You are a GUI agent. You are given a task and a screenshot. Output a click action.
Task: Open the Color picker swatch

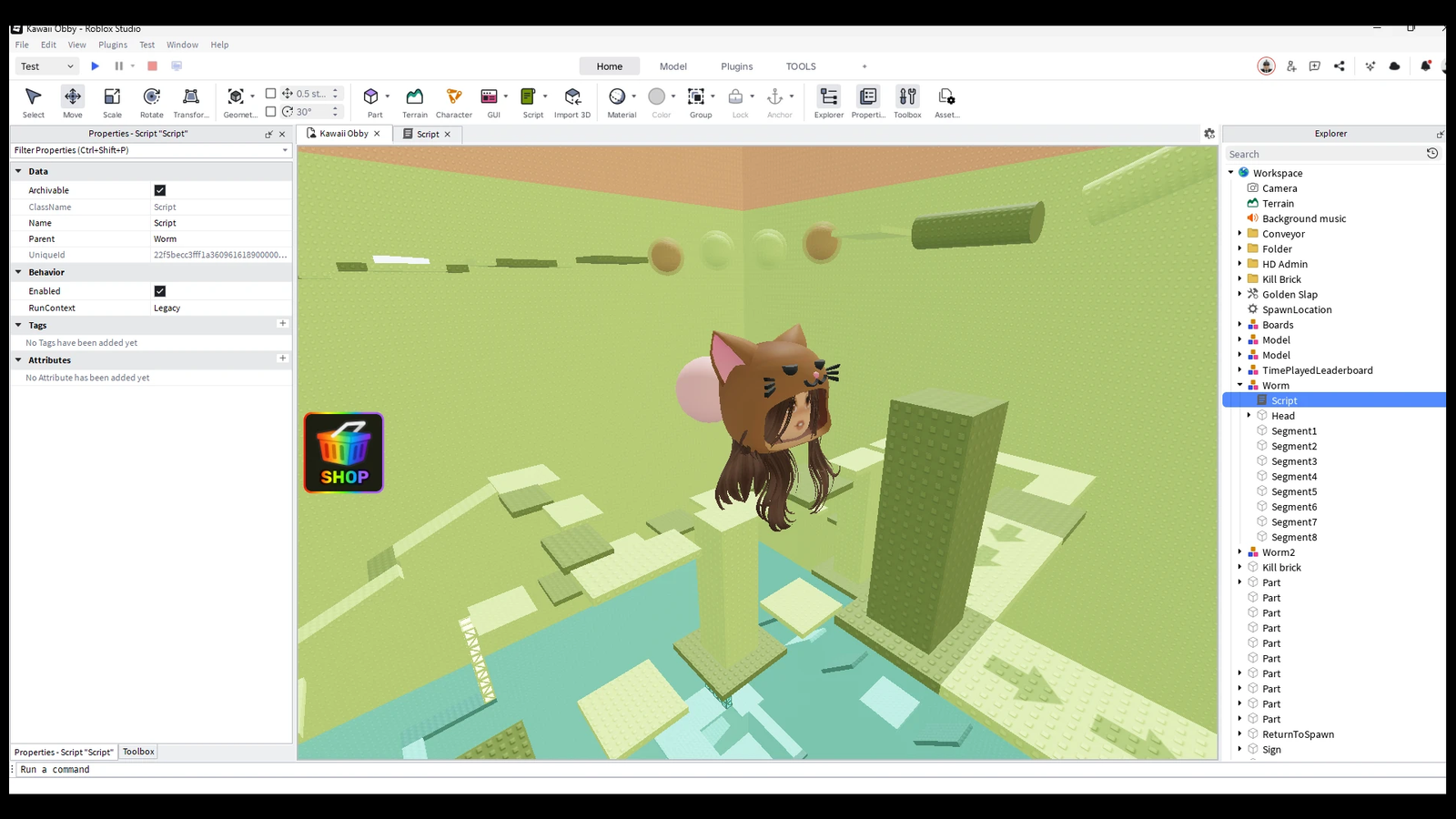[657, 96]
